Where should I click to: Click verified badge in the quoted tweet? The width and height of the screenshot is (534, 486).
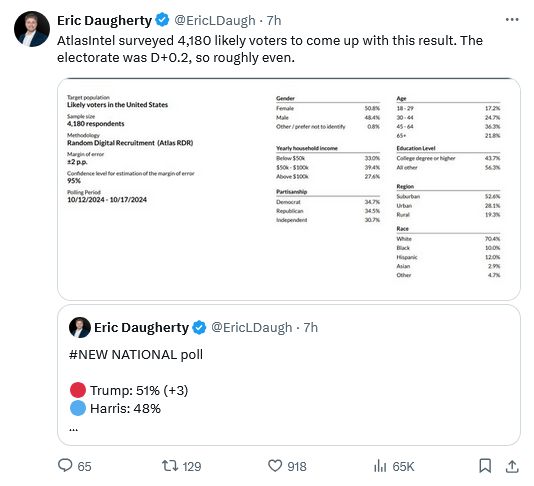(x=199, y=328)
